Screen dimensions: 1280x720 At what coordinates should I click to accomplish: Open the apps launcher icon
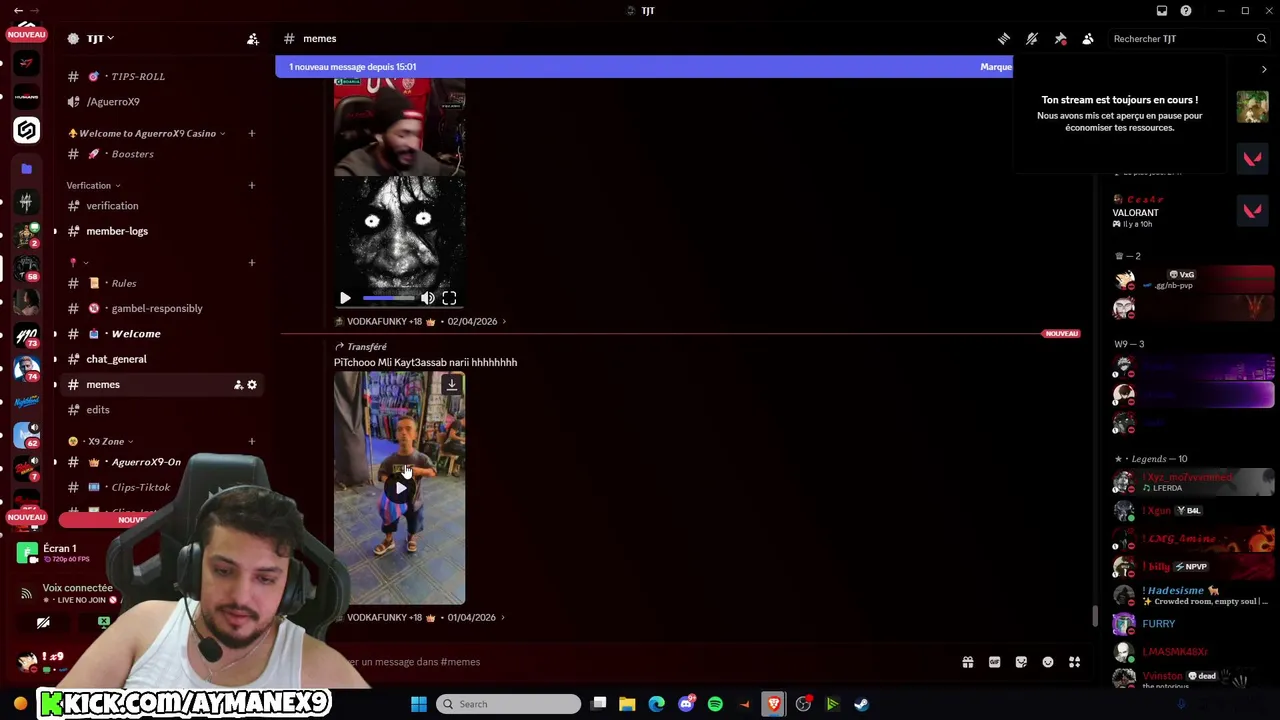click(1075, 662)
